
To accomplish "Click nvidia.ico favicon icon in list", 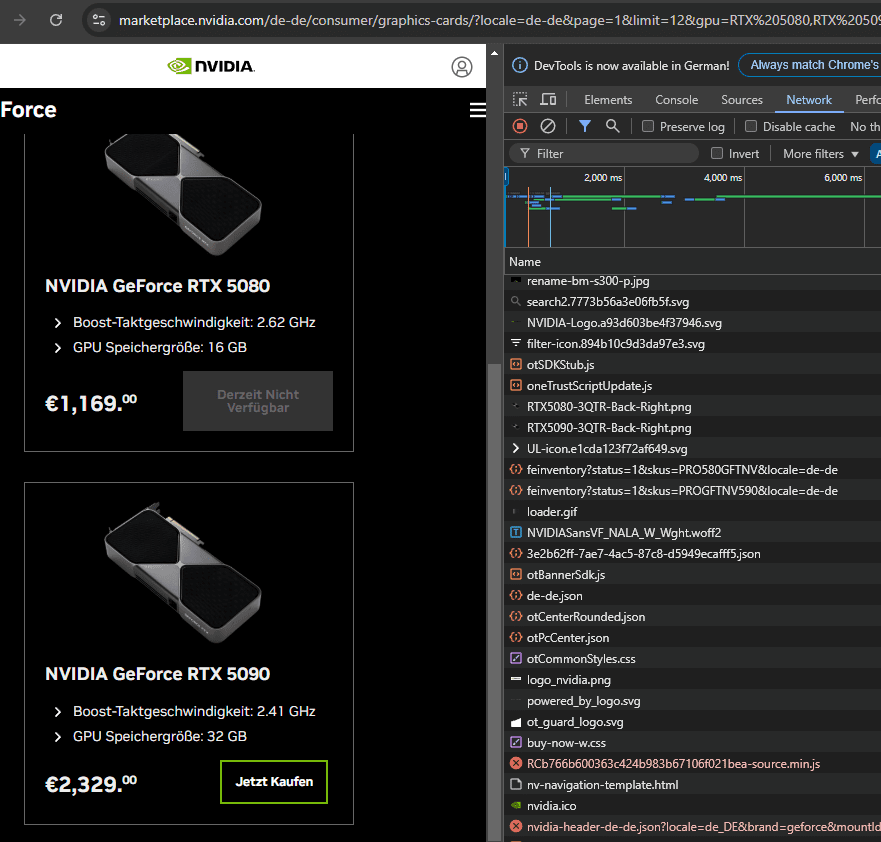I will [x=516, y=805].
